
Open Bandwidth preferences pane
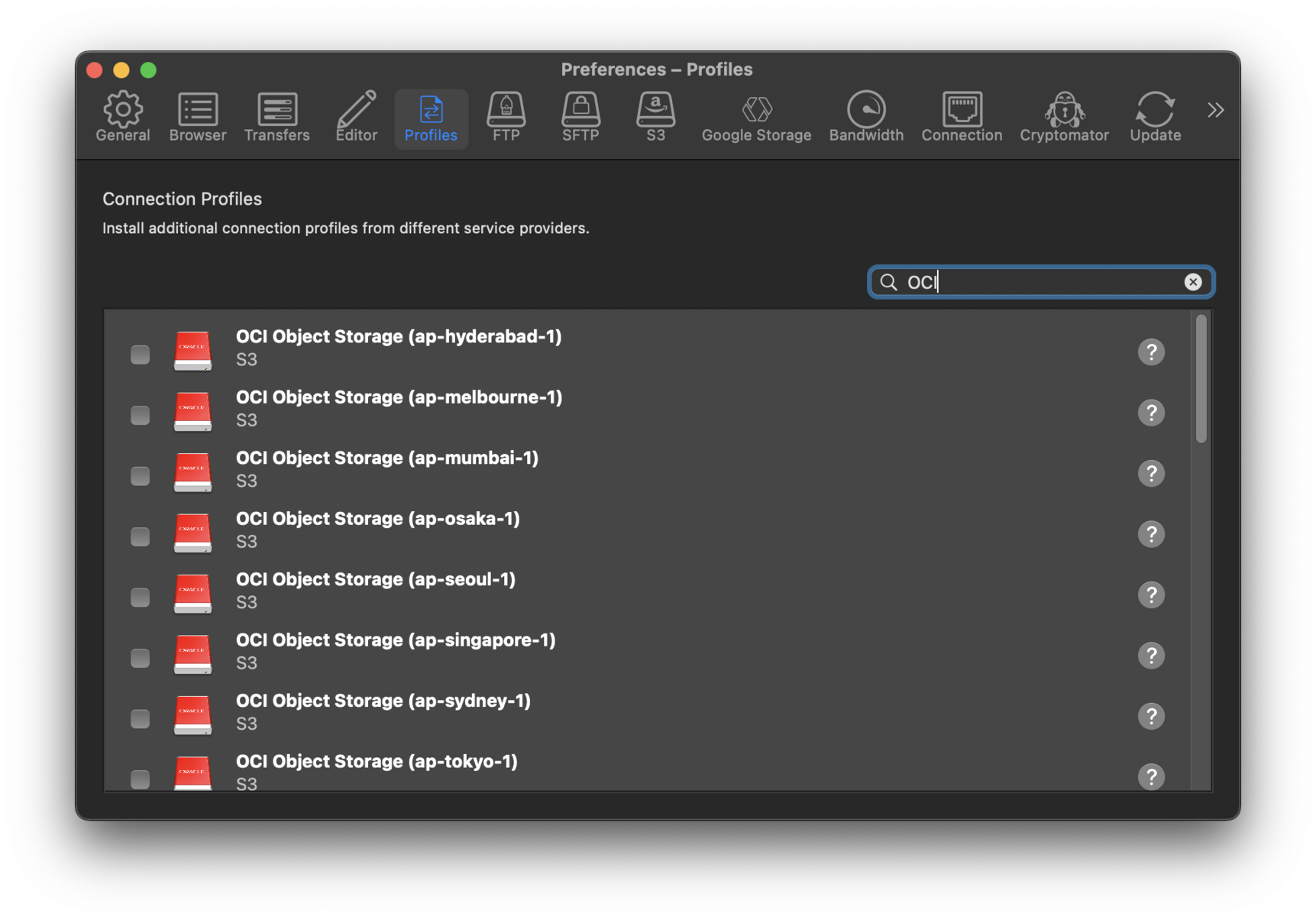coord(865,117)
